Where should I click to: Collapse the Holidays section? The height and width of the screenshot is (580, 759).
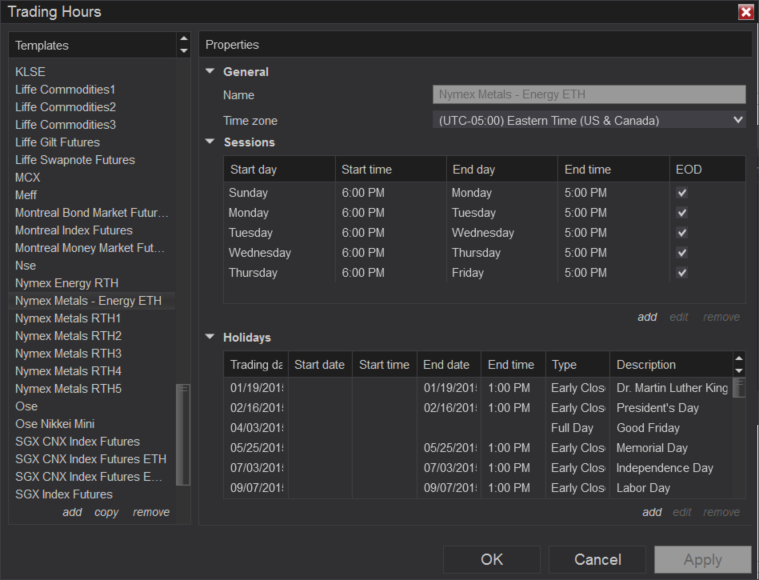click(x=210, y=337)
